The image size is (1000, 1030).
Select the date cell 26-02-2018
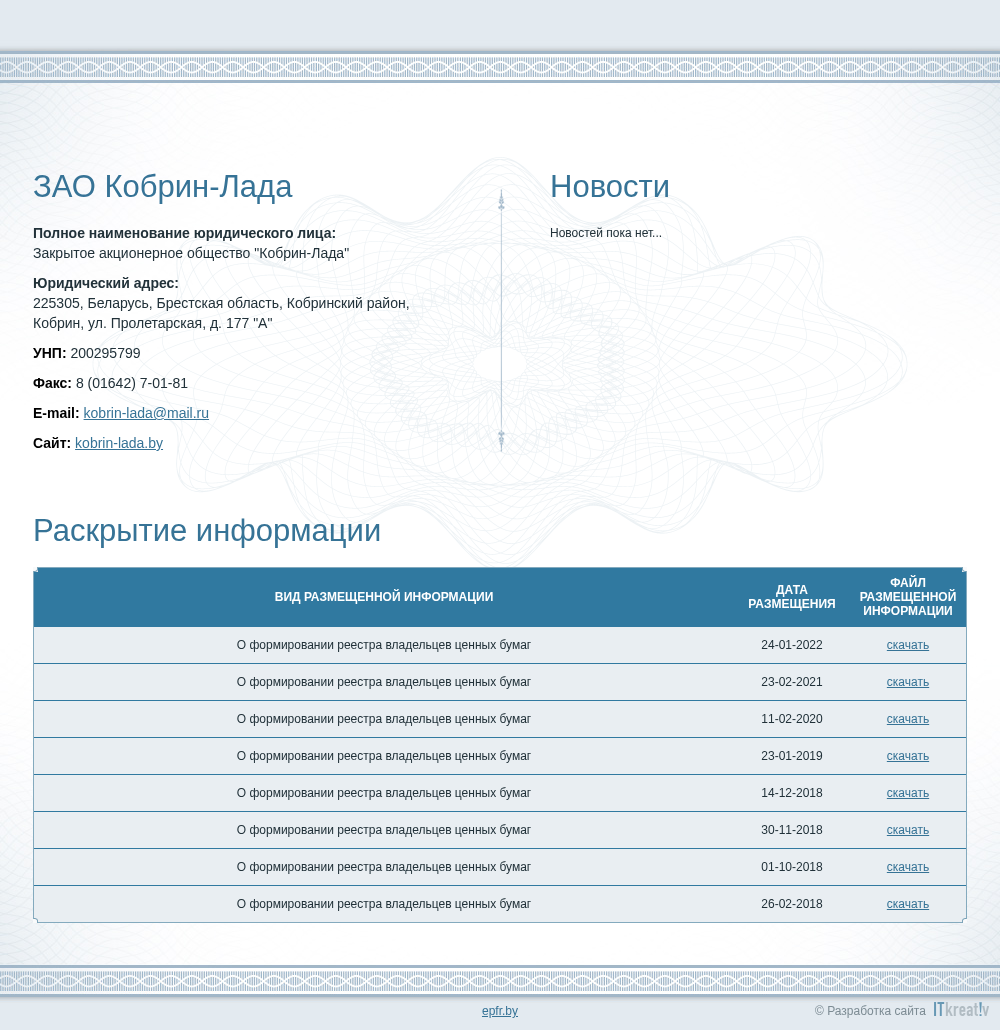tap(792, 904)
